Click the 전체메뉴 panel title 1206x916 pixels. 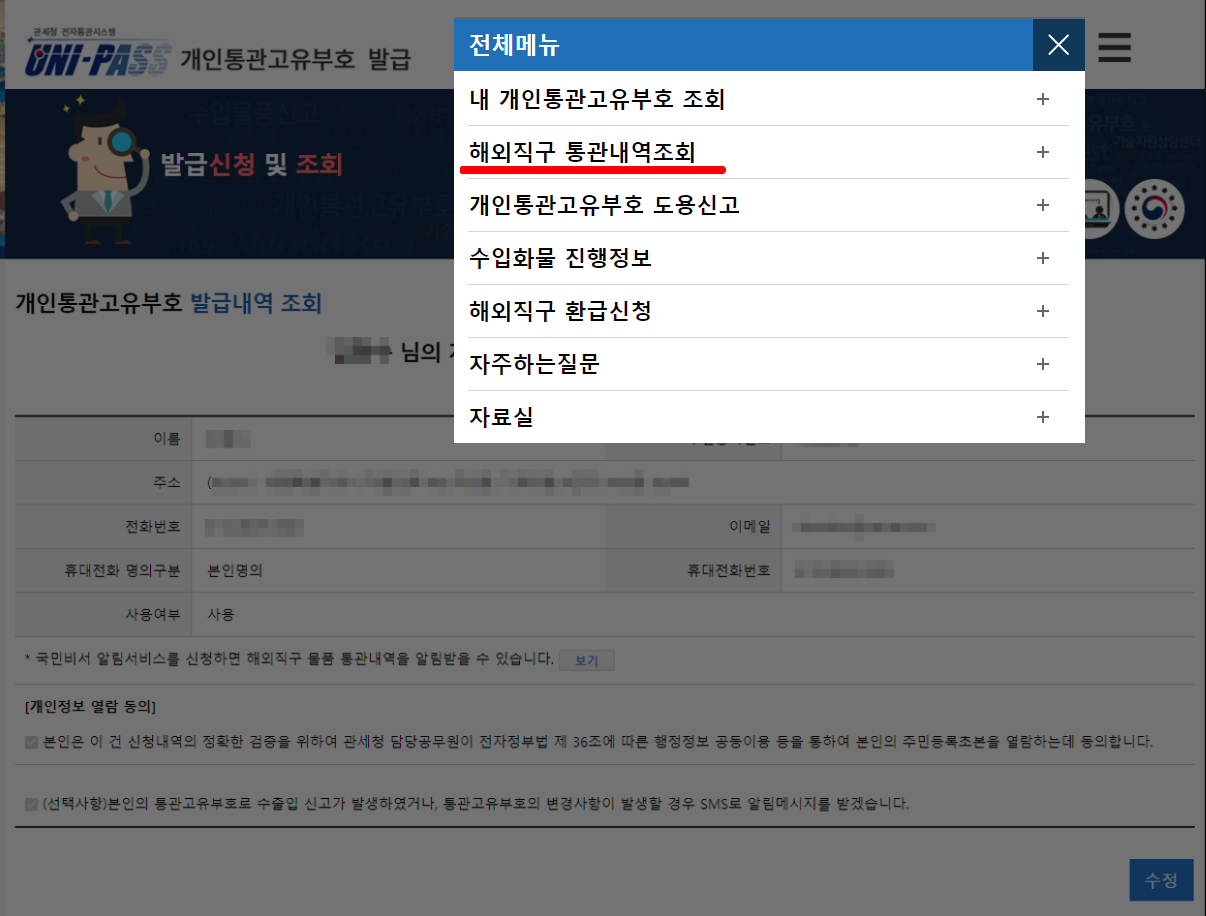(x=514, y=45)
